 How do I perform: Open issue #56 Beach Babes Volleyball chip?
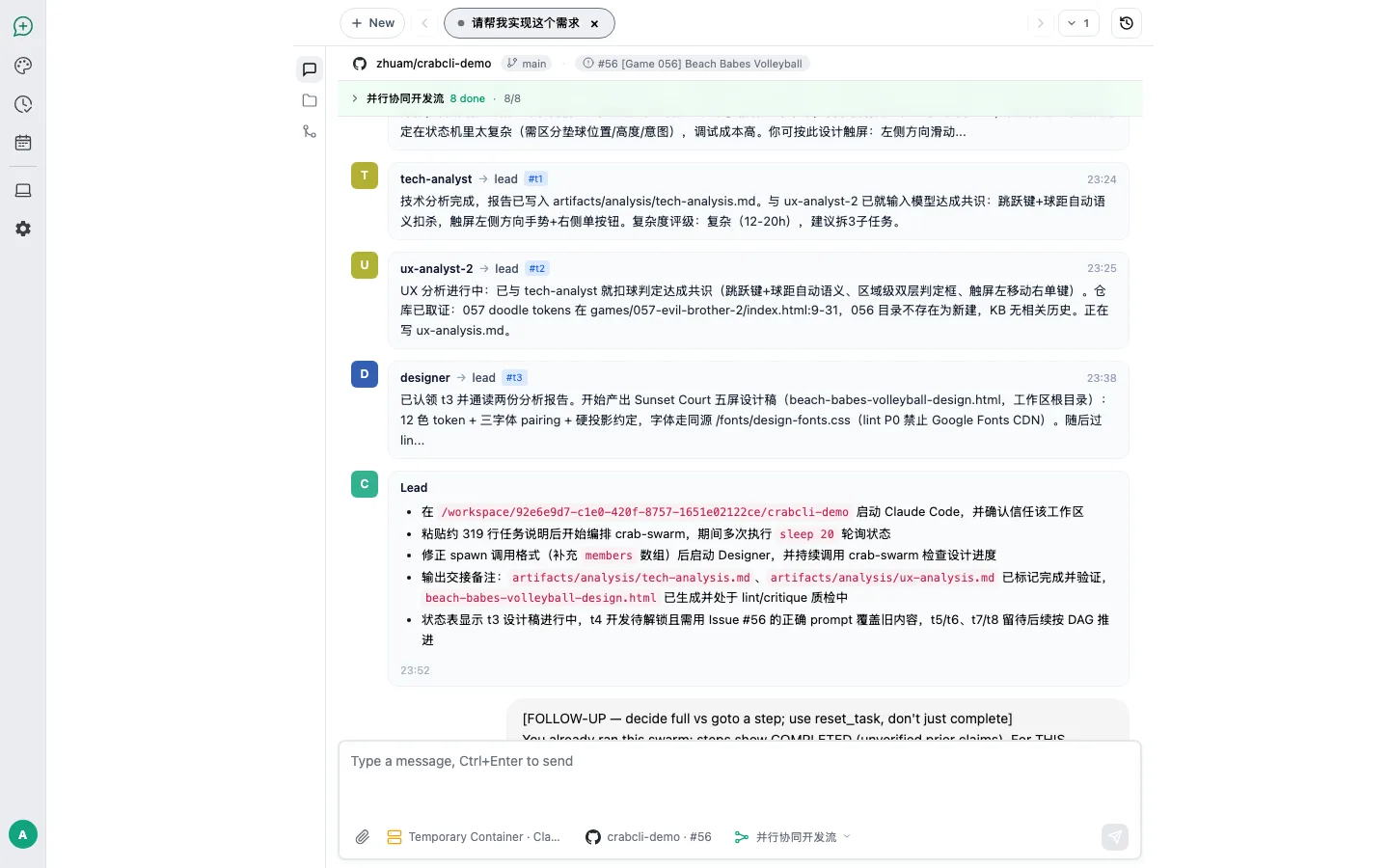pyautogui.click(x=692, y=64)
